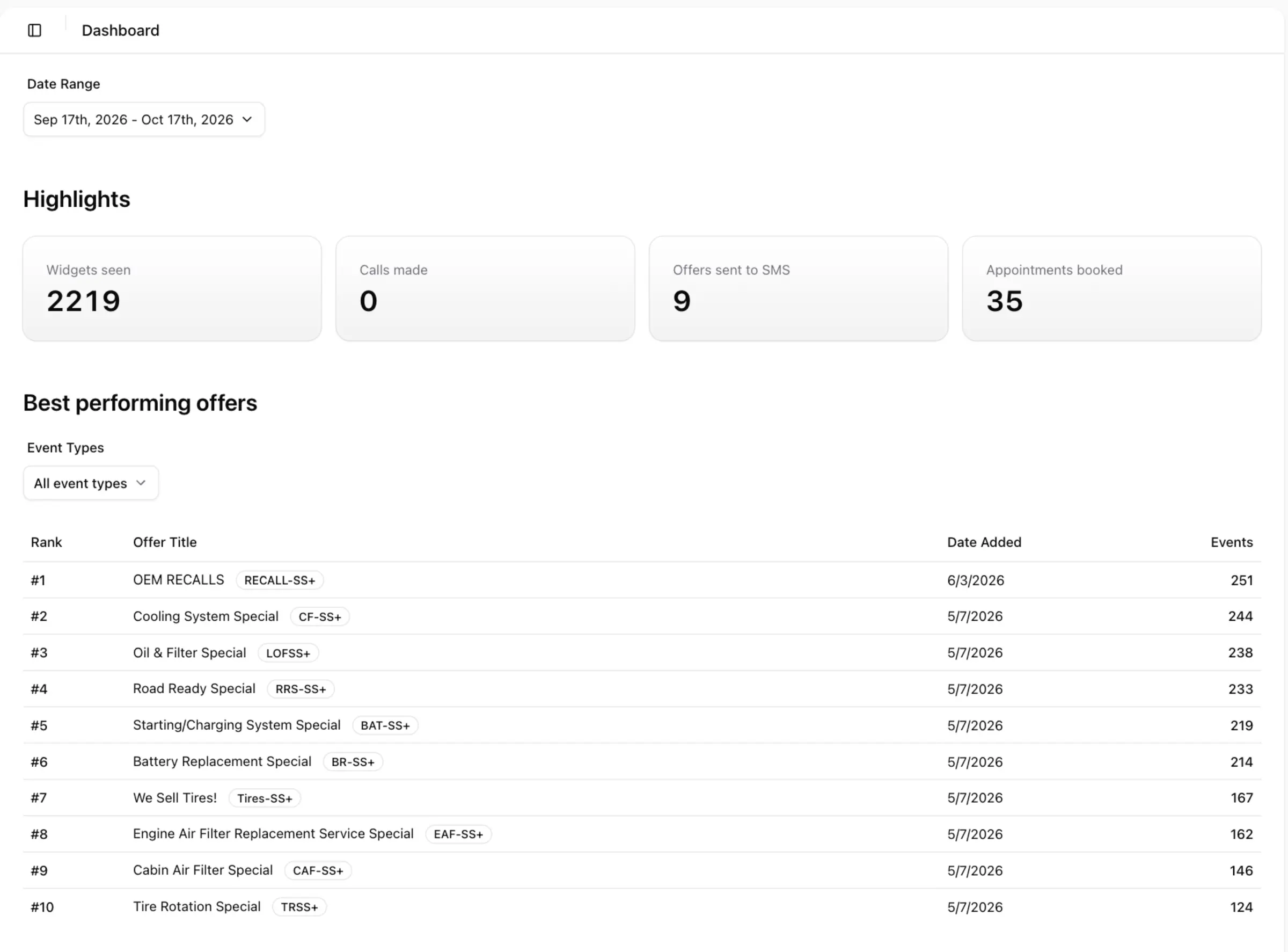The height and width of the screenshot is (952, 1288).
Task: Open the All event types dropdown
Action: 91,483
